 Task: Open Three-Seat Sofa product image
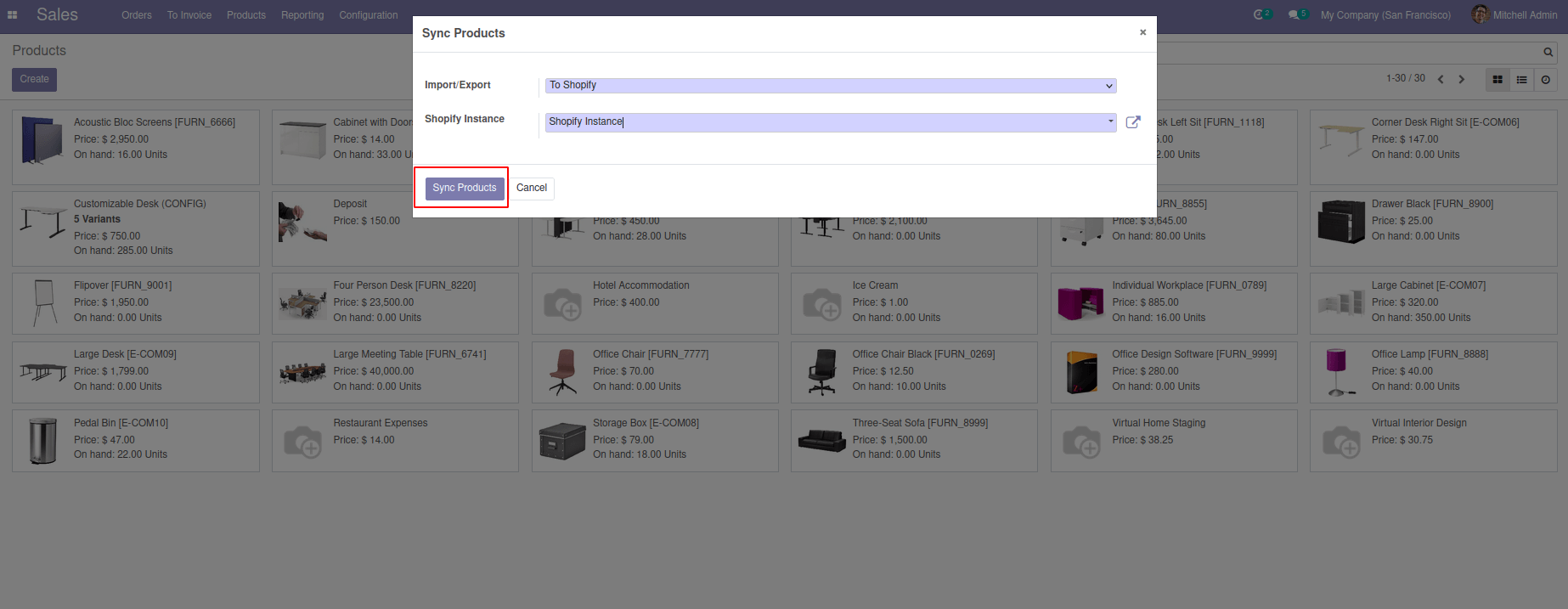[821, 441]
